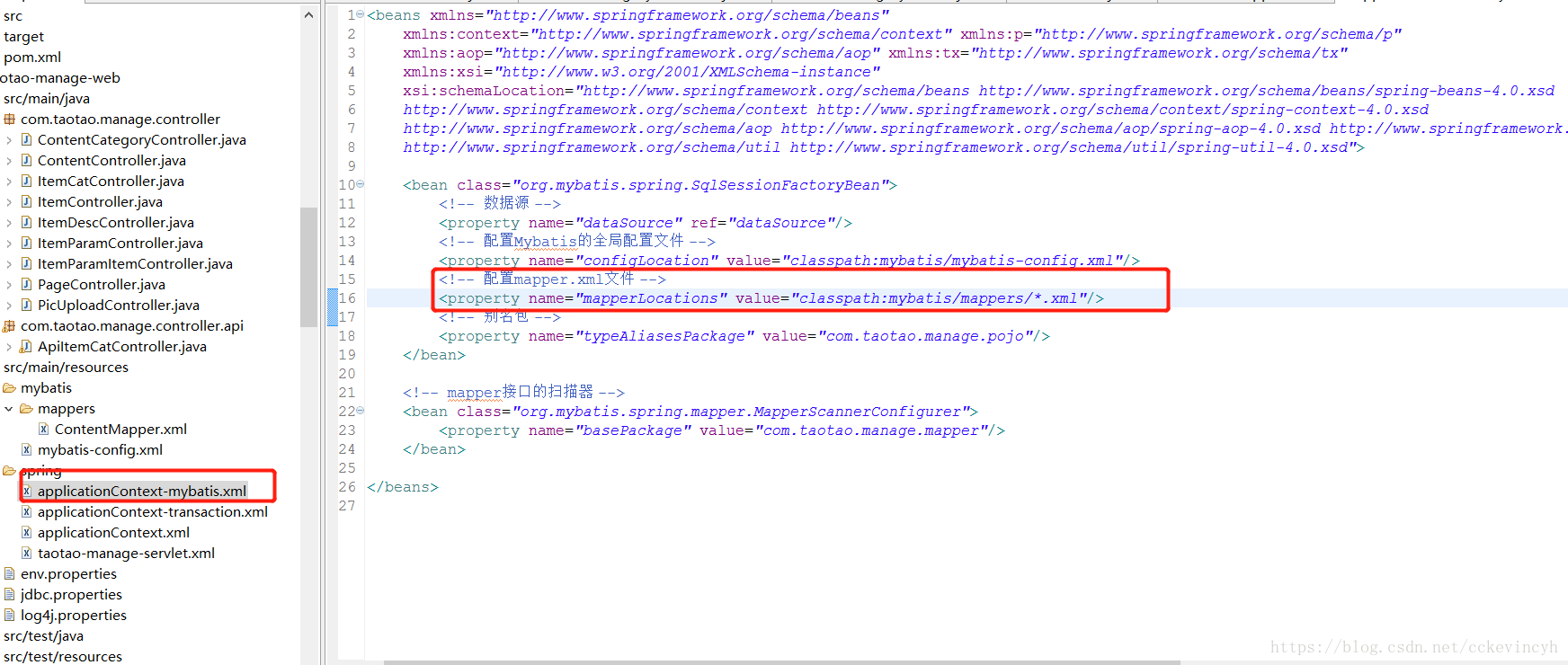Collapse the MapperScannerConfigurer fold on line 22
1568x665 pixels.
(361, 411)
